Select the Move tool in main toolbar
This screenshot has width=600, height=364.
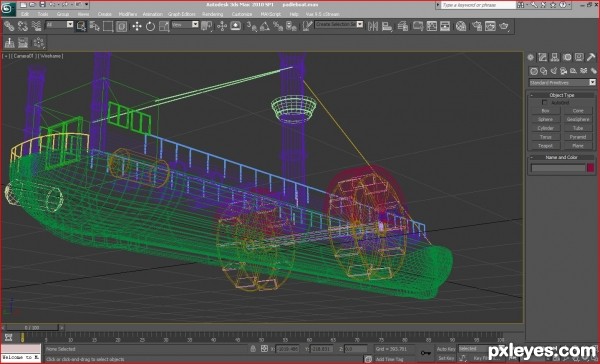[137, 26]
